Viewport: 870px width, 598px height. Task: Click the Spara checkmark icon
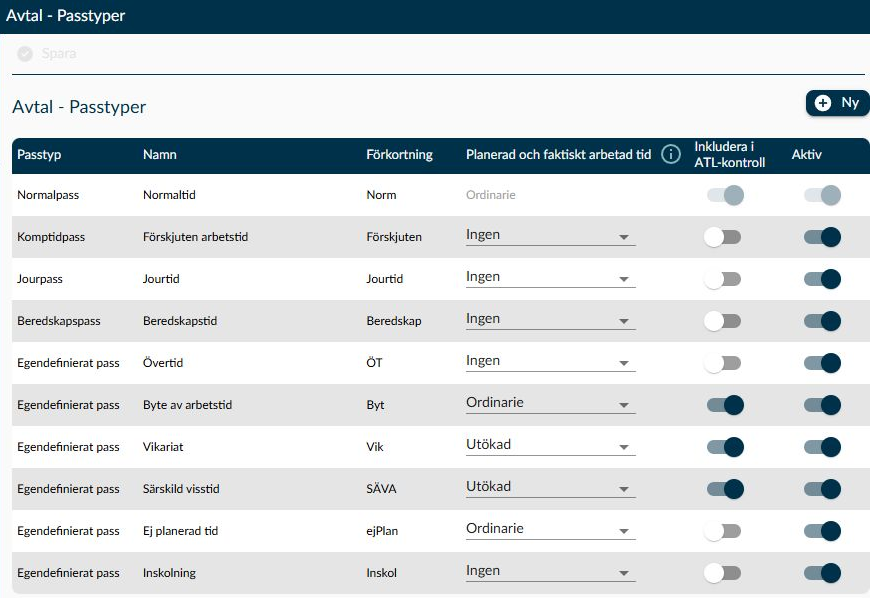click(x=25, y=54)
